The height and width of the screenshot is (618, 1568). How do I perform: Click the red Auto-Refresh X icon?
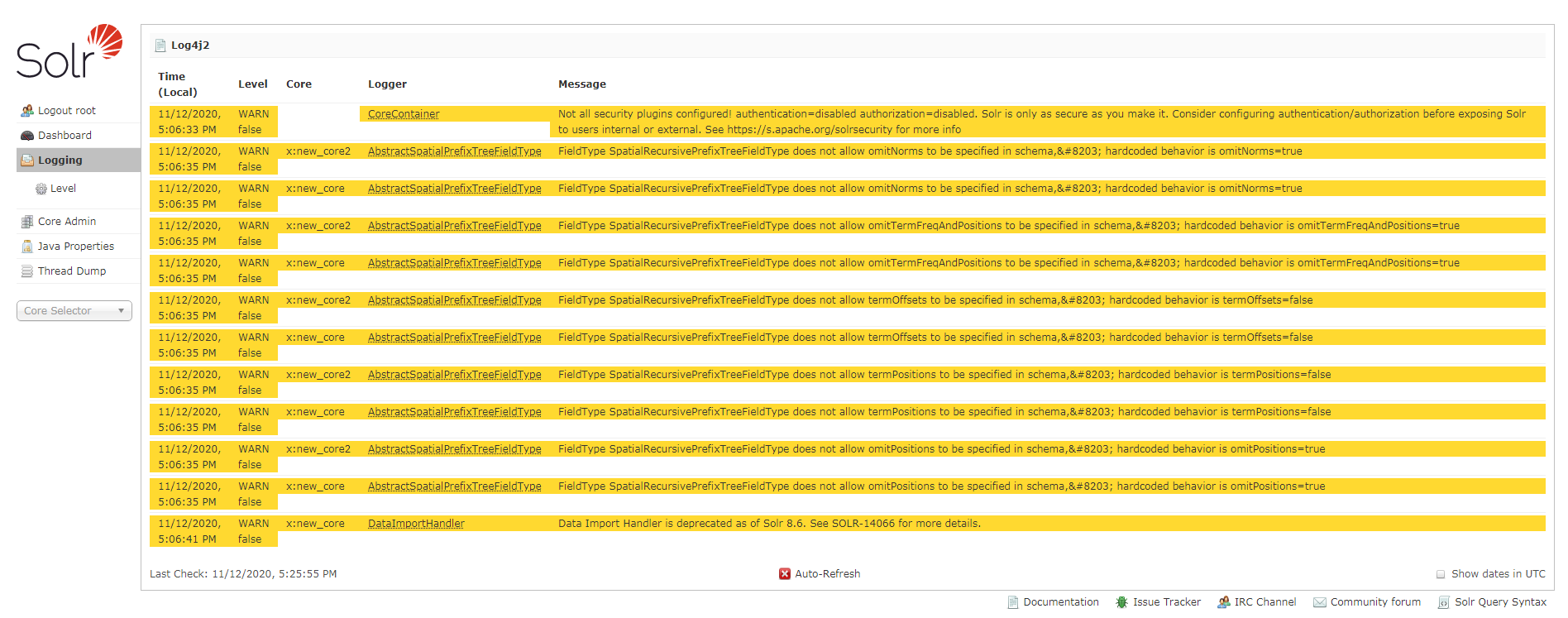[x=785, y=574]
